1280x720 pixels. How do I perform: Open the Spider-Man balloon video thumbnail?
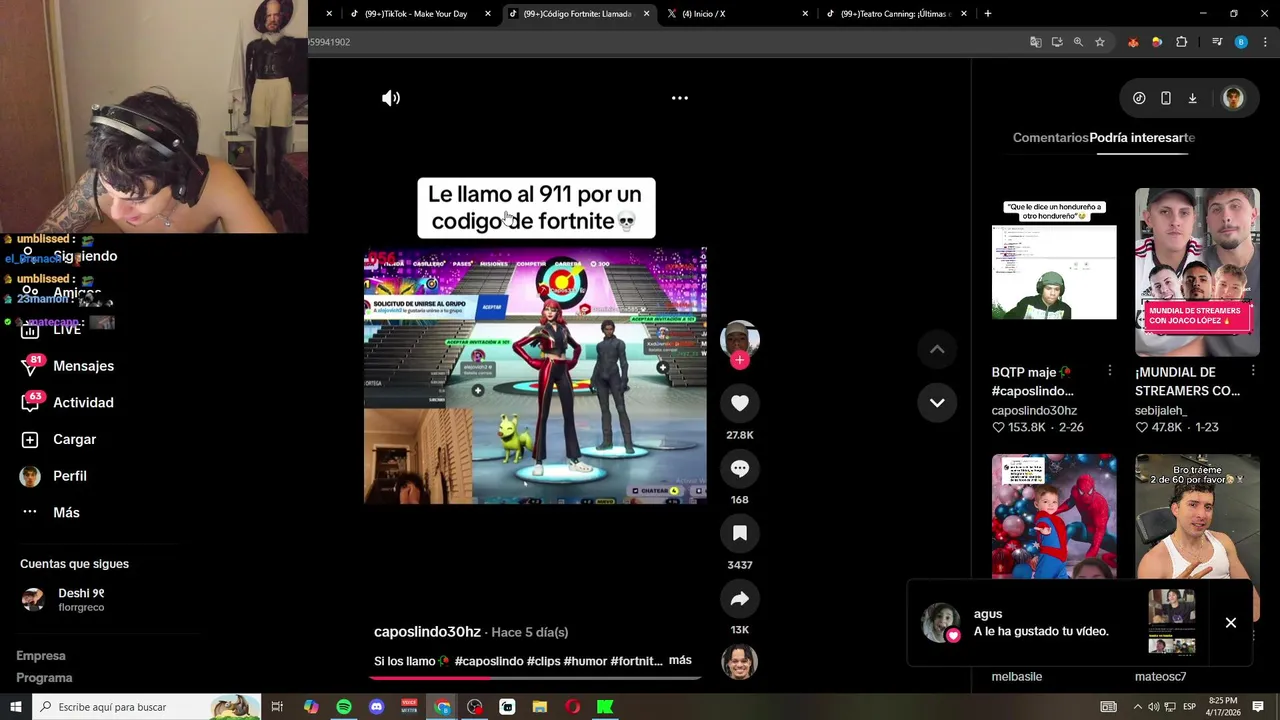[x=1054, y=516]
